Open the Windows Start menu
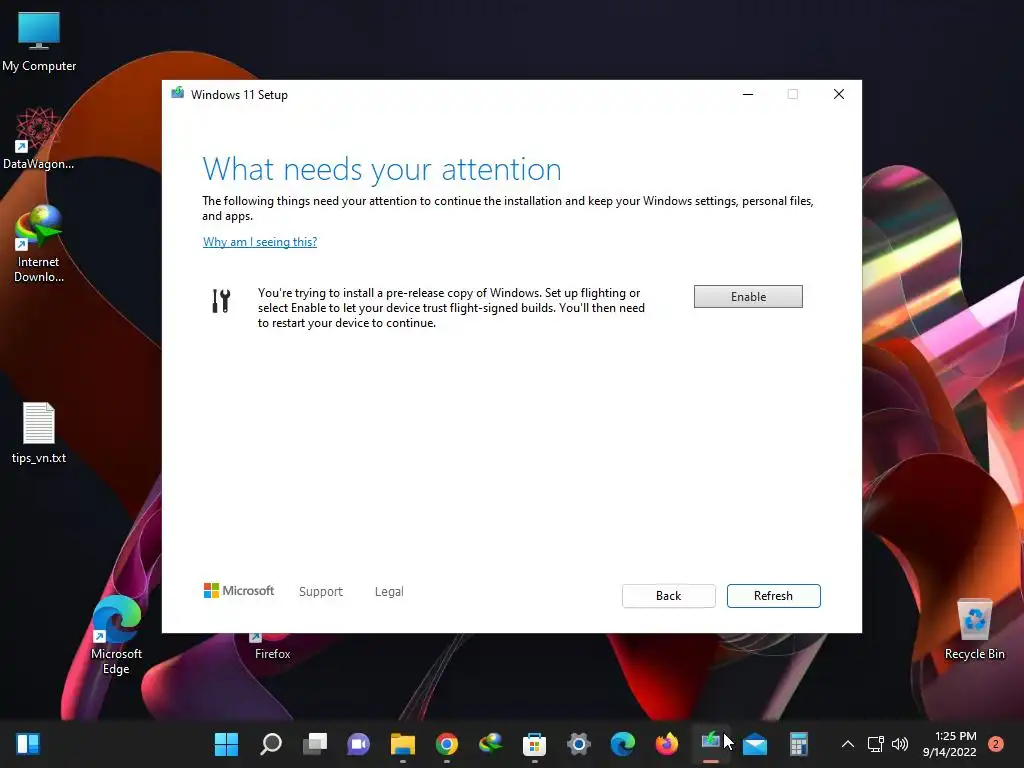Image resolution: width=1024 pixels, height=768 pixels. click(x=227, y=744)
